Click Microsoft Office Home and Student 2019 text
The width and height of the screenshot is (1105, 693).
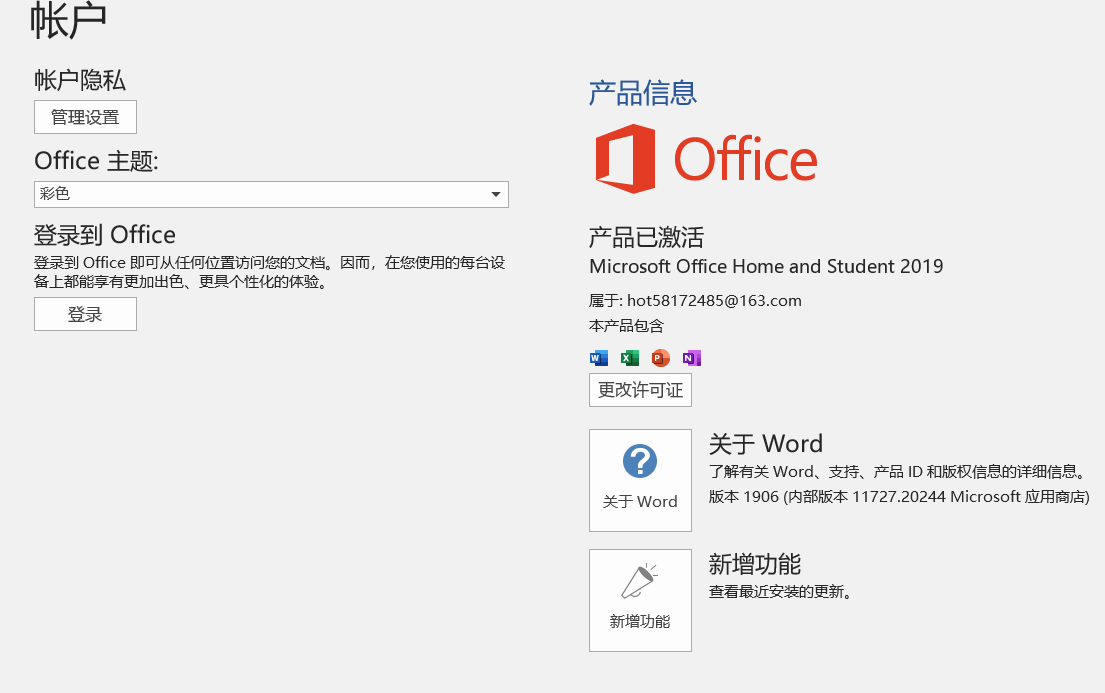[766, 266]
